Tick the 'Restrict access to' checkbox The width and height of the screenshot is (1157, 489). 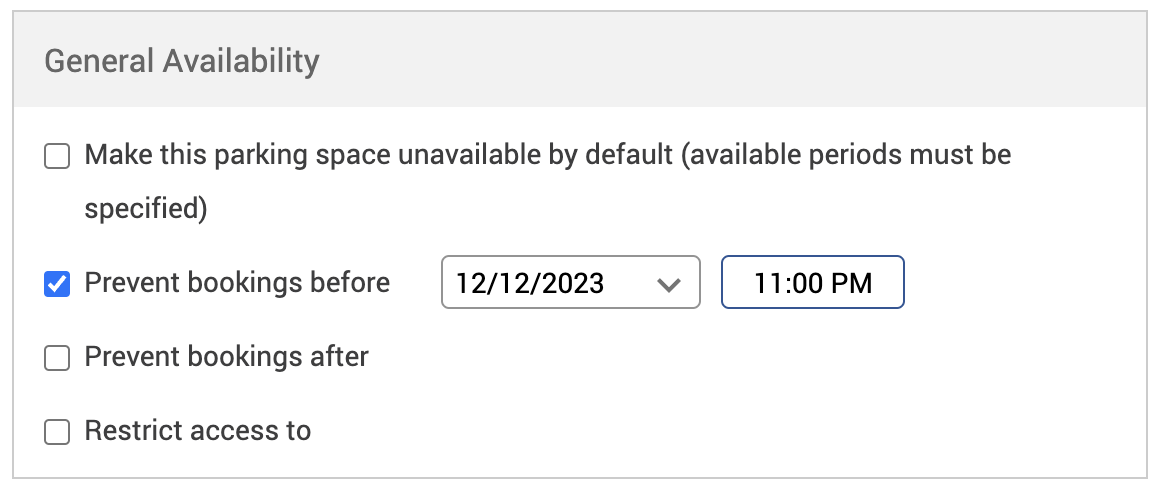[57, 432]
